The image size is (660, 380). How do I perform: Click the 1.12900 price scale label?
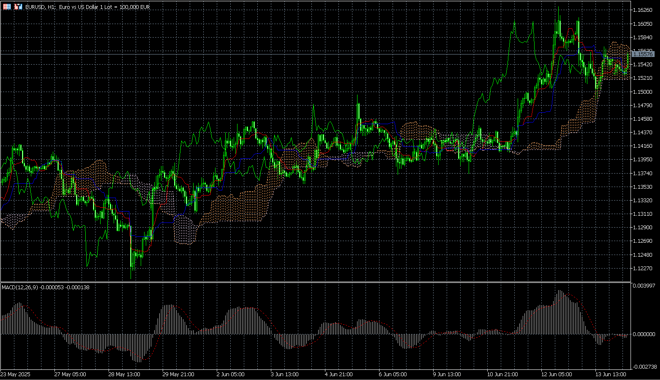click(642, 227)
